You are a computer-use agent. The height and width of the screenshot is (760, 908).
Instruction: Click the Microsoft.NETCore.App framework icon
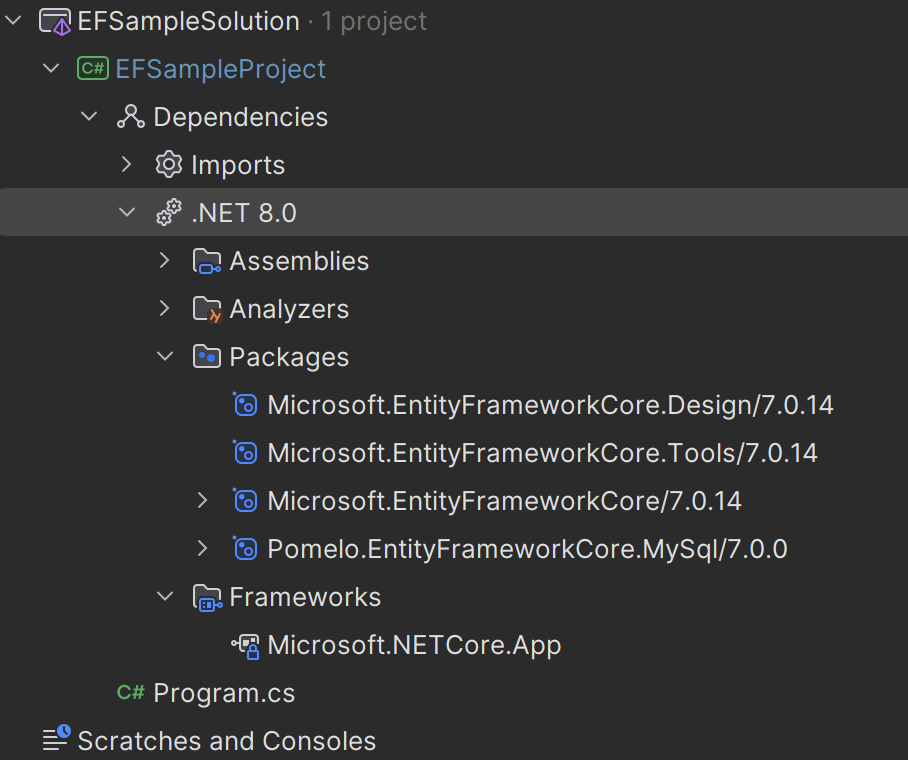(246, 646)
